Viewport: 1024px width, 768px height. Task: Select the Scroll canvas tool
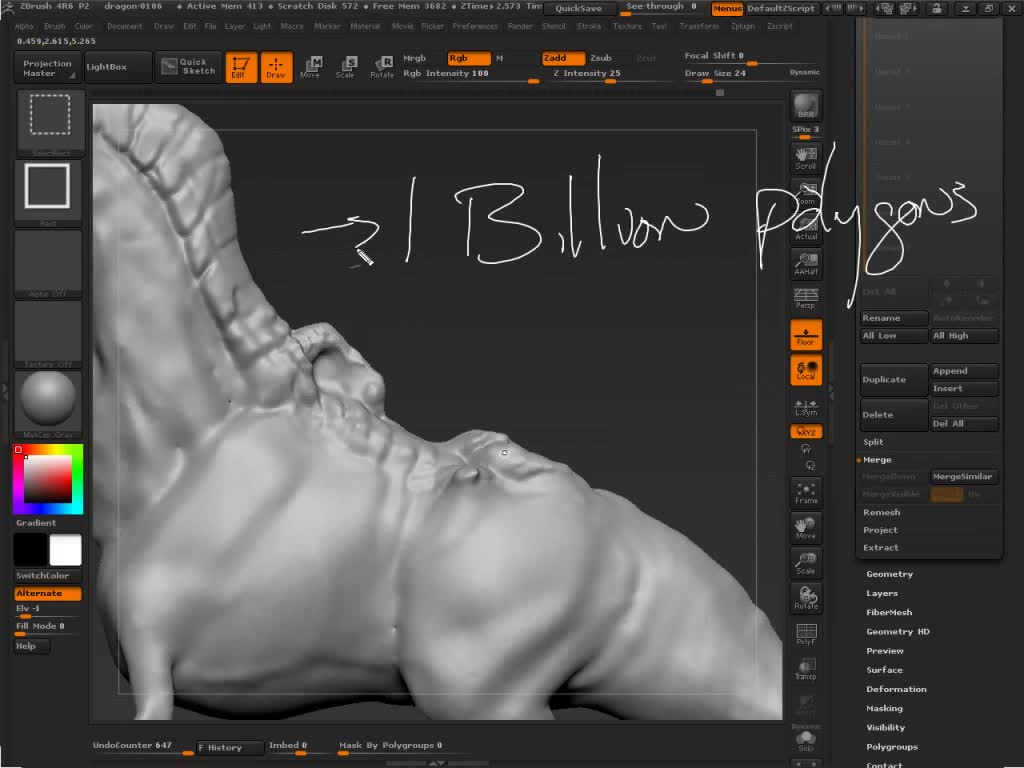(805, 157)
